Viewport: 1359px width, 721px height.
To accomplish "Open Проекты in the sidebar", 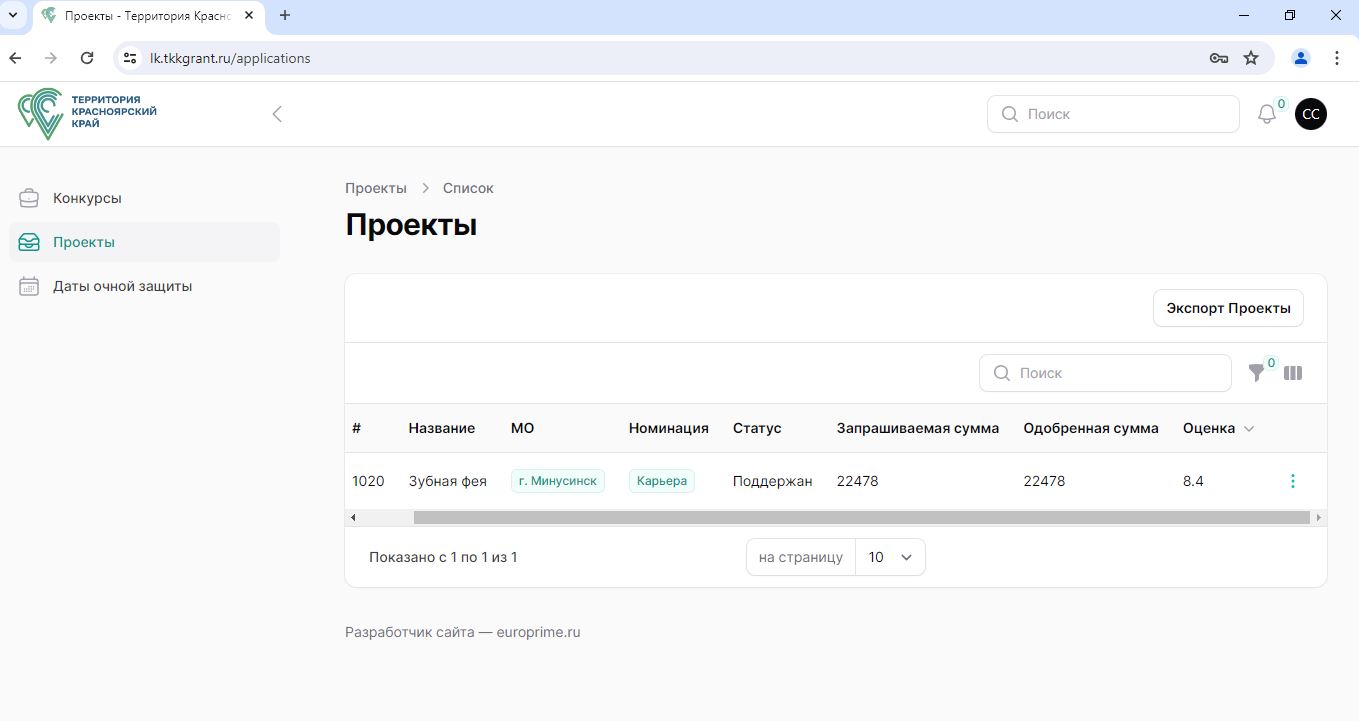I will click(144, 242).
